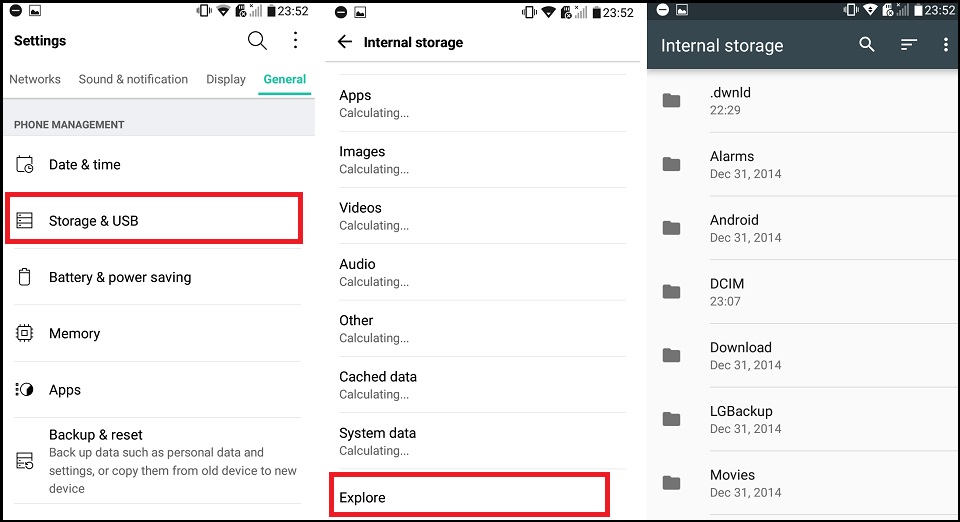Open the sort options icon

pos(908,45)
